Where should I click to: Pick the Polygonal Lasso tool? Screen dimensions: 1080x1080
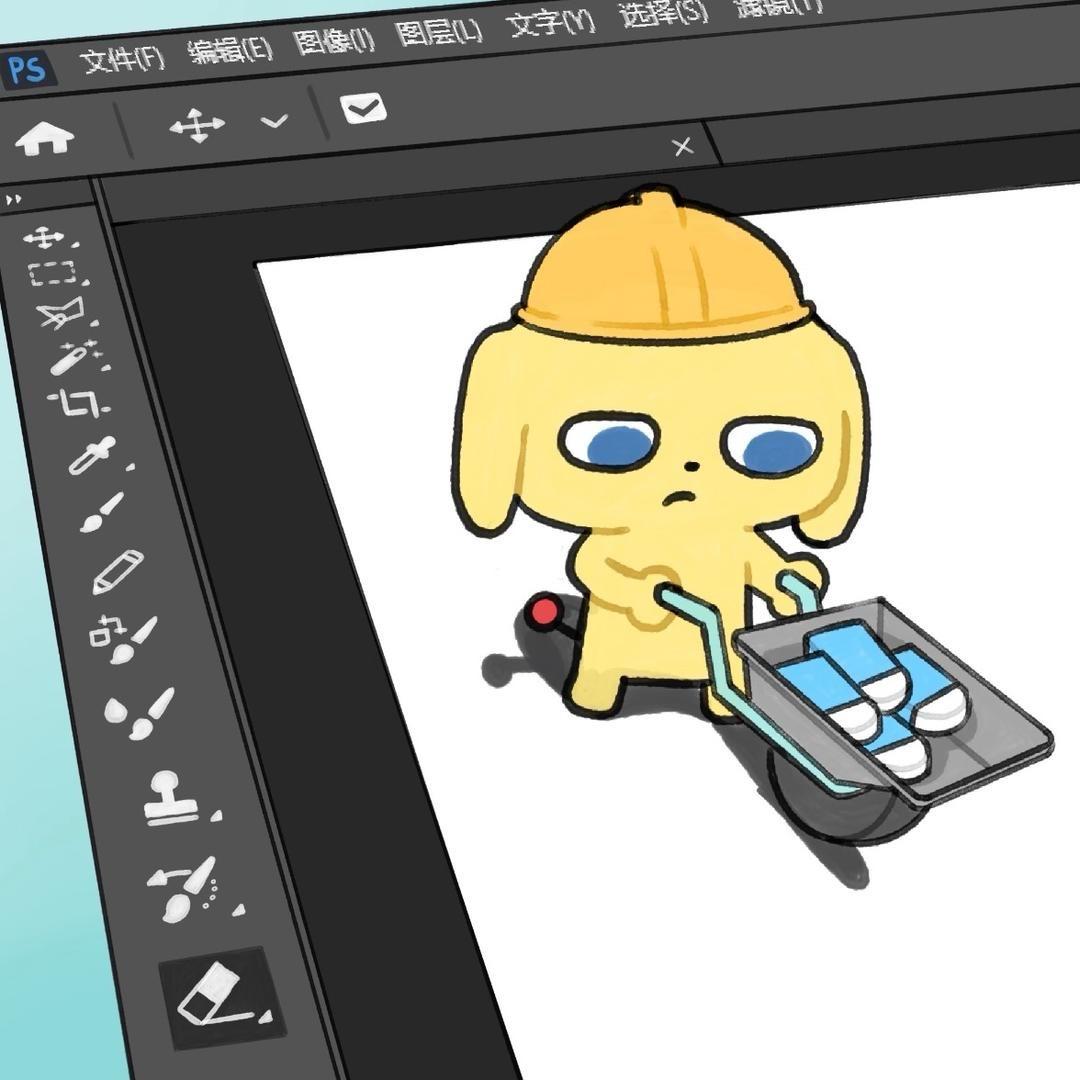[59, 315]
